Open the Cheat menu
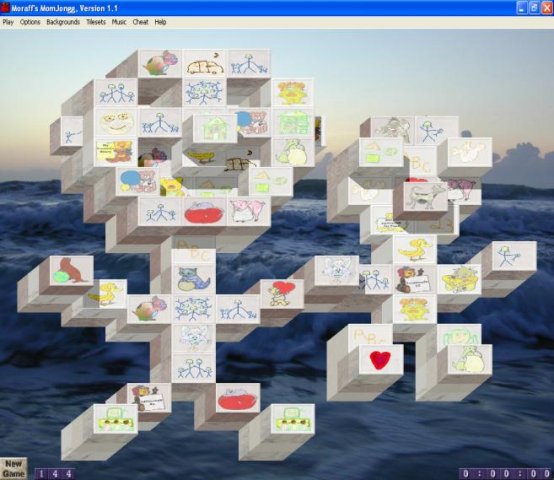This screenshot has height=480, width=554. pyautogui.click(x=140, y=22)
